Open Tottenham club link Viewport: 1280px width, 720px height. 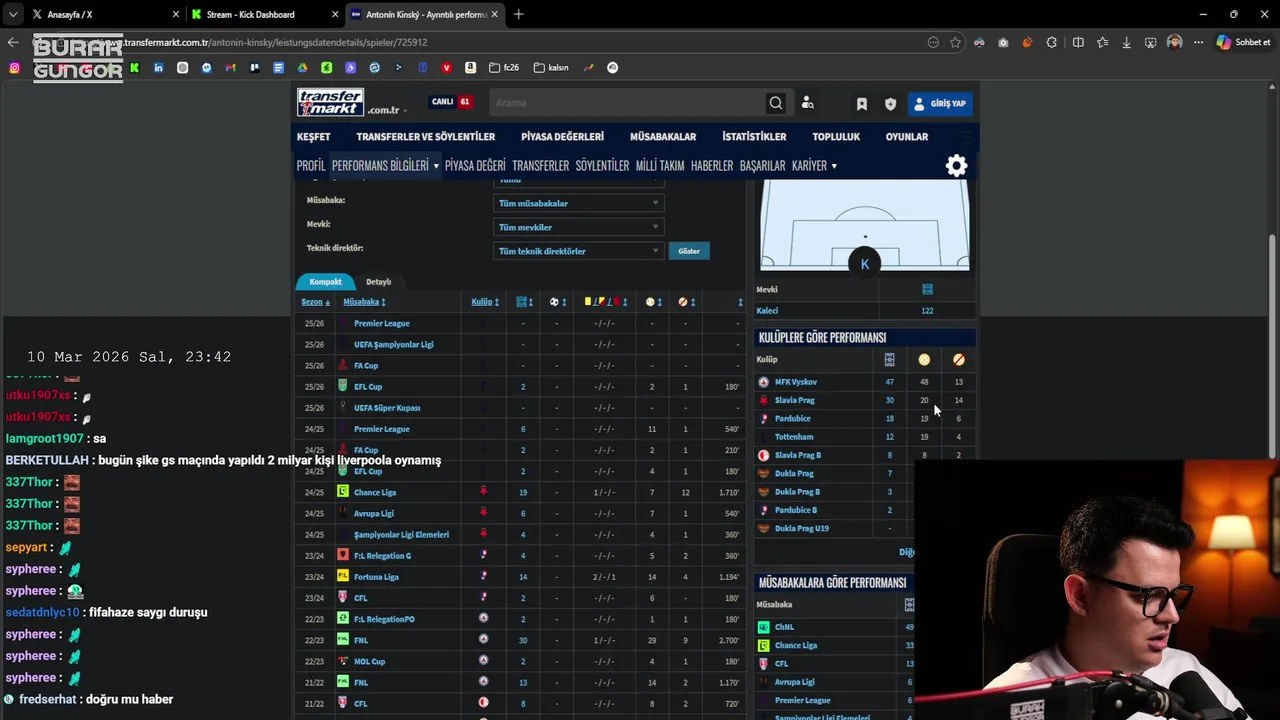[x=794, y=437]
